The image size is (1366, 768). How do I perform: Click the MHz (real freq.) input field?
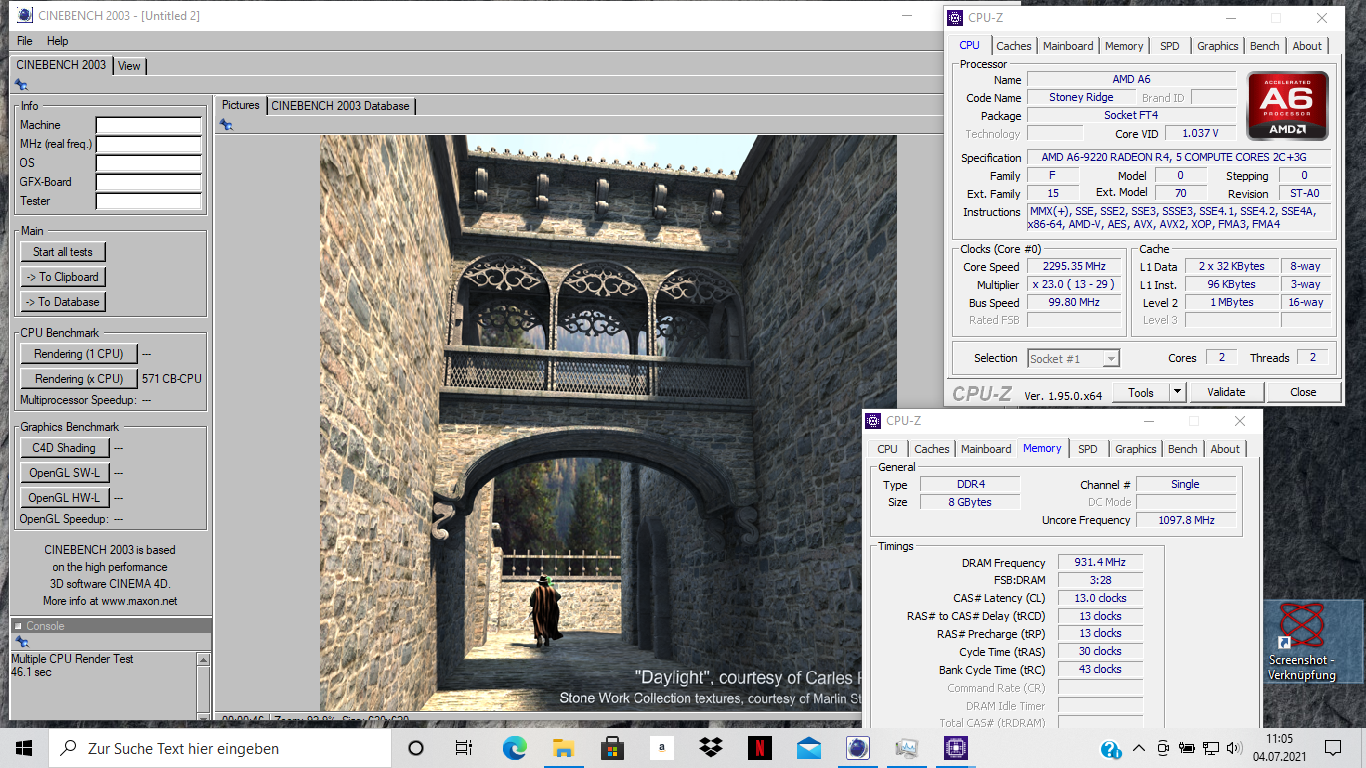click(x=149, y=144)
